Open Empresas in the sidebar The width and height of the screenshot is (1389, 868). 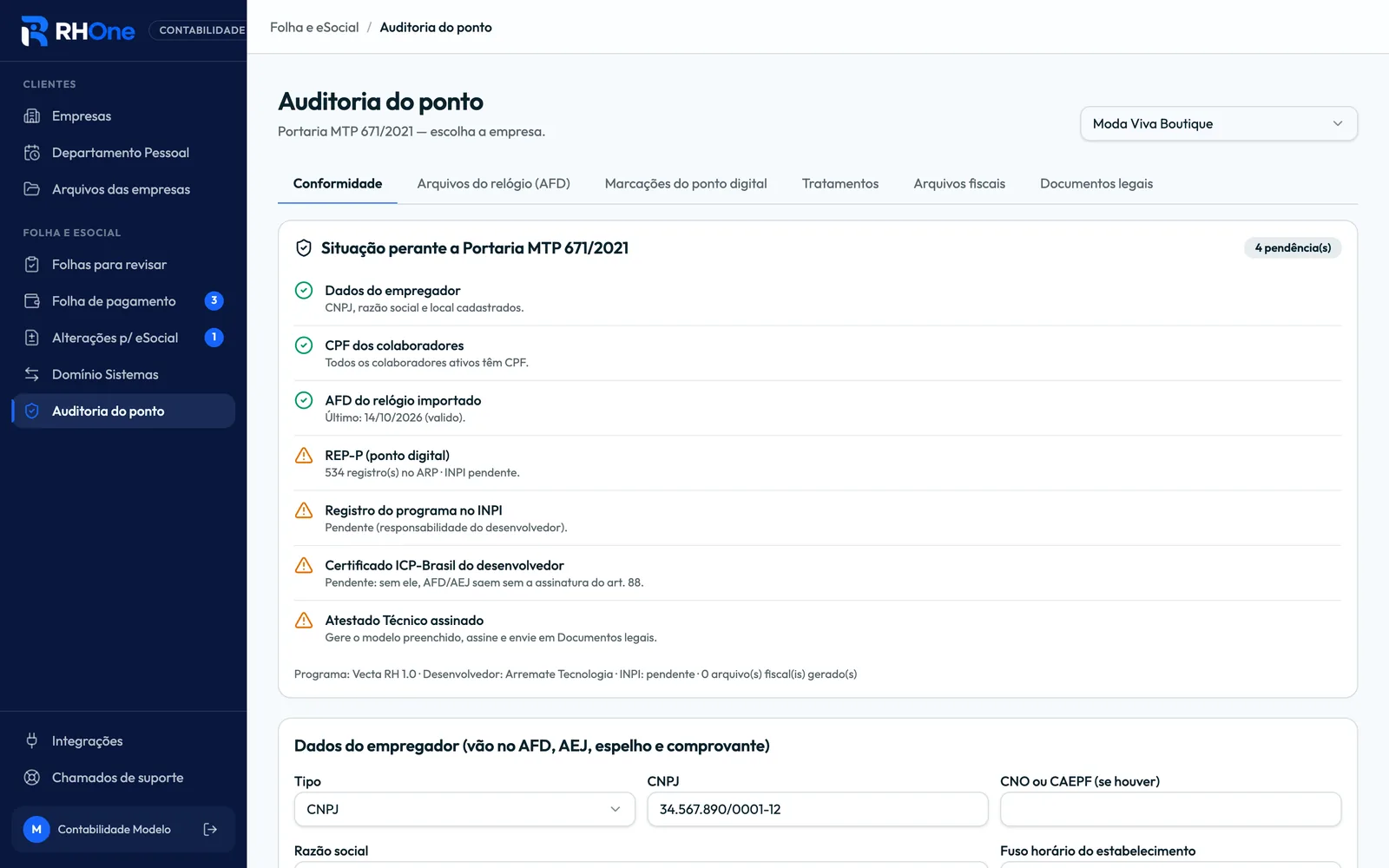(123, 116)
